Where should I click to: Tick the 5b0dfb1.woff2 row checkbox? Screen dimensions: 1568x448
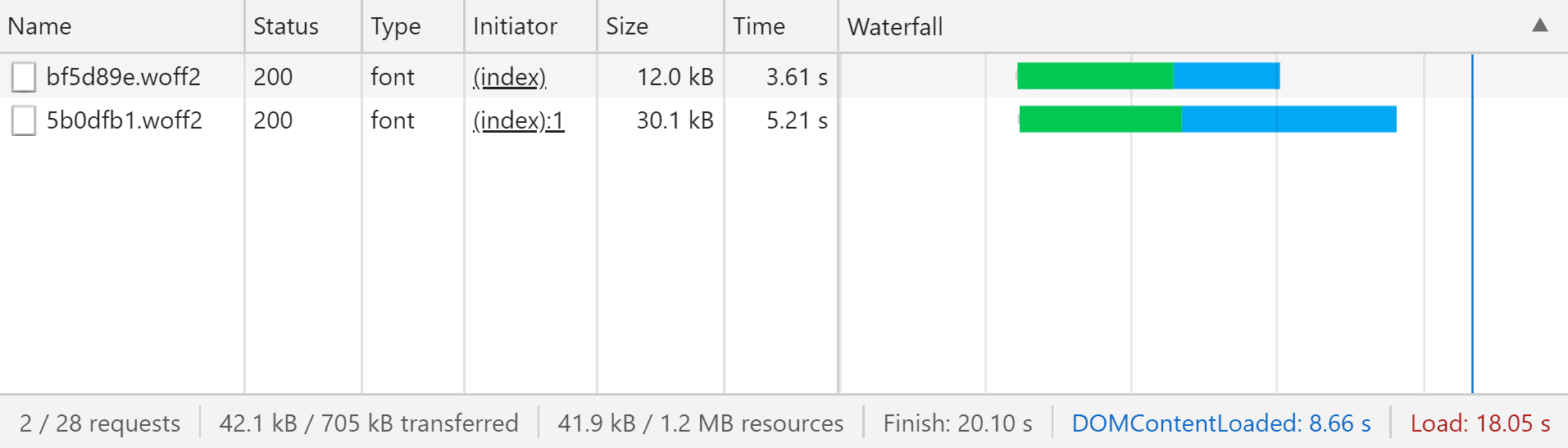click(24, 120)
